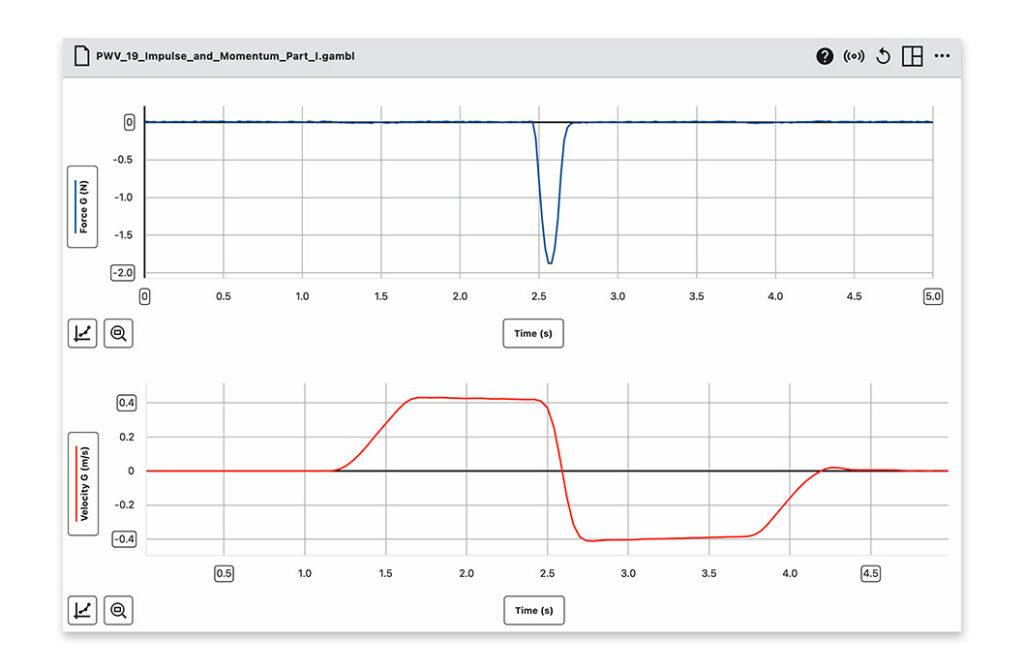Click the 2.0 tick label on Velocity time axis

pyautogui.click(x=466, y=573)
